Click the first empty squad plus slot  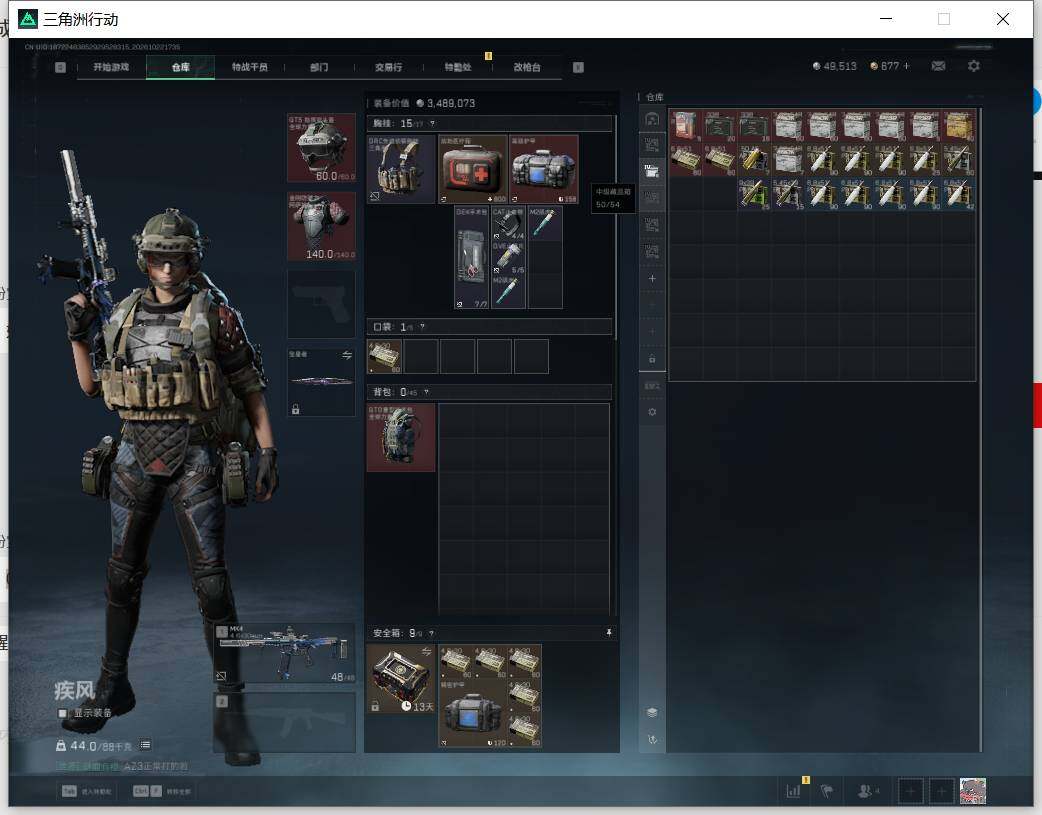tap(911, 791)
